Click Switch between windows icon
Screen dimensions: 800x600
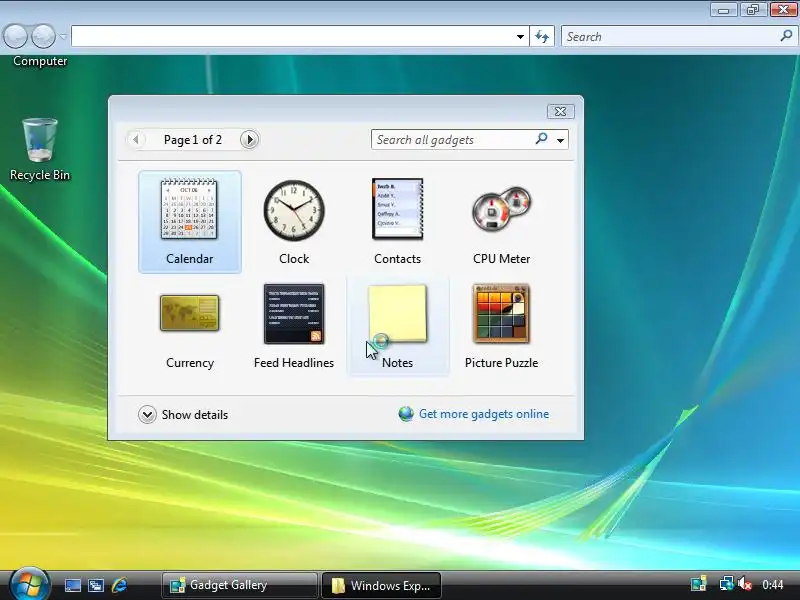[x=96, y=585]
